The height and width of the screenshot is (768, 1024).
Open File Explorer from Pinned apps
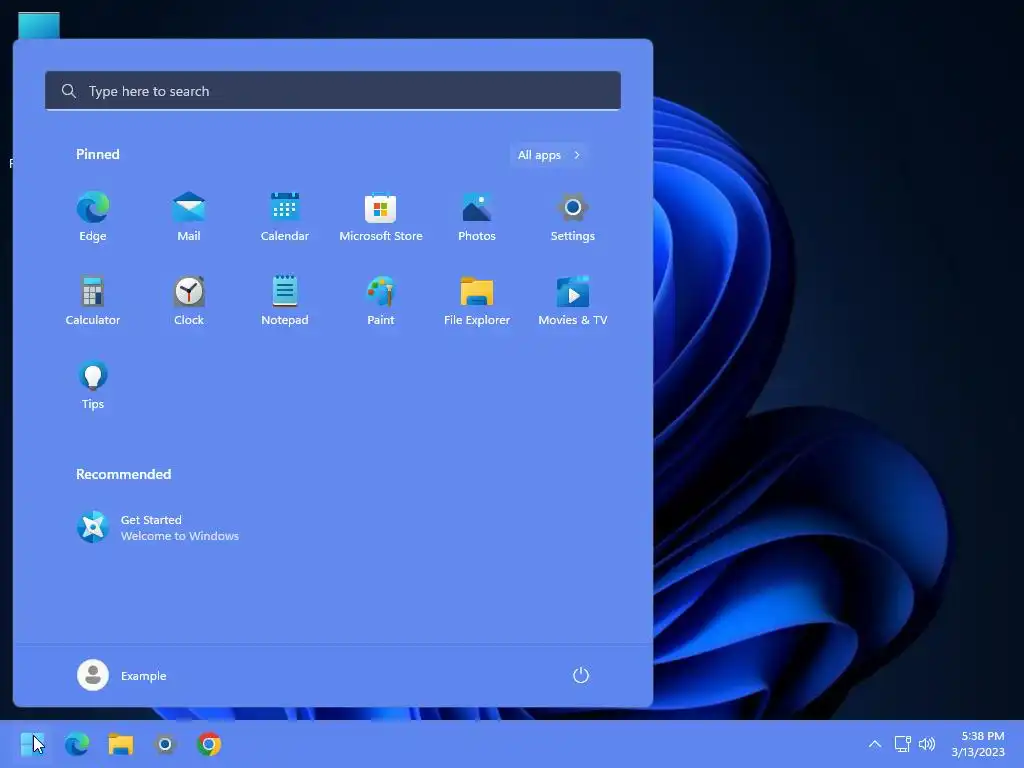[x=477, y=300]
